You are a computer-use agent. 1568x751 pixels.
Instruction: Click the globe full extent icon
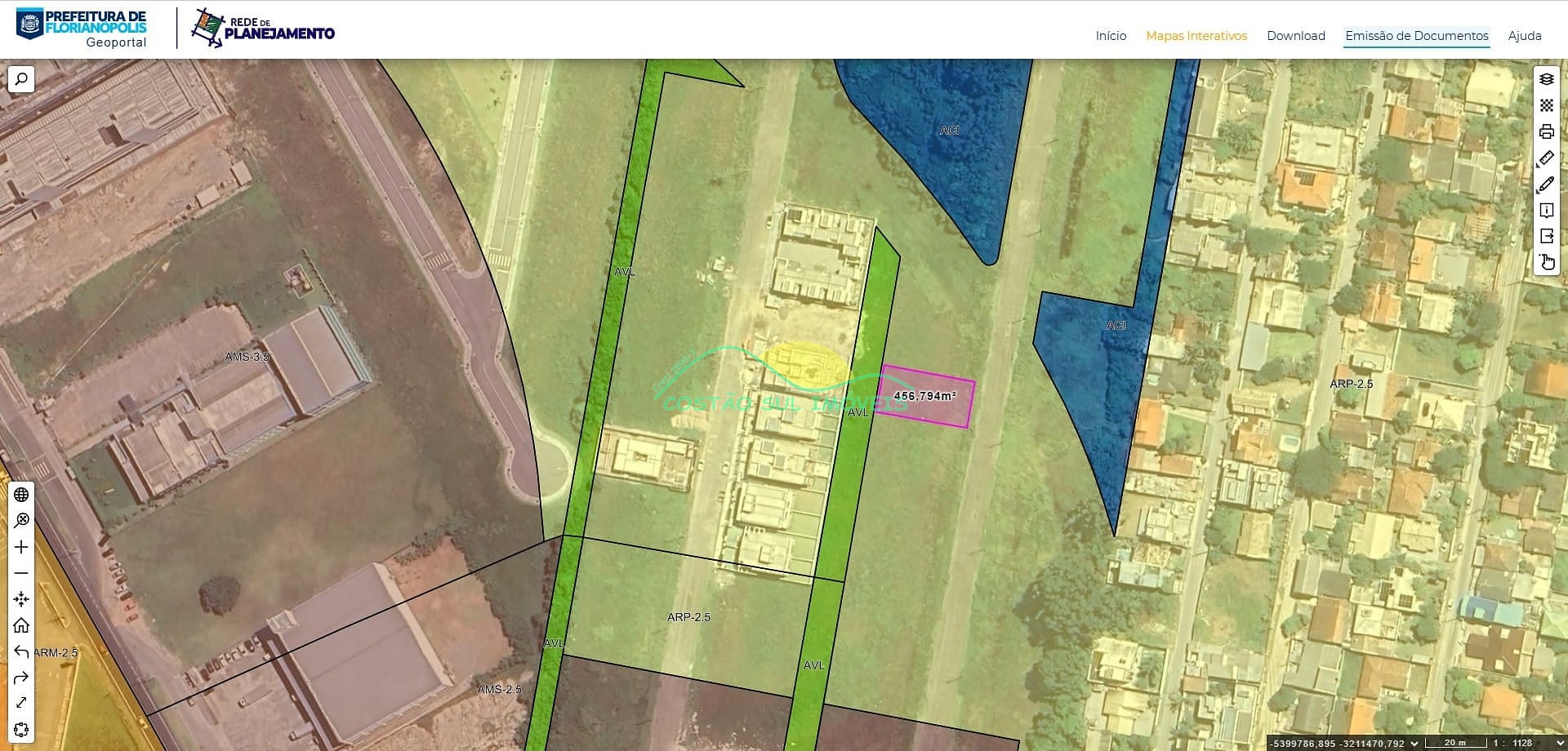click(21, 495)
